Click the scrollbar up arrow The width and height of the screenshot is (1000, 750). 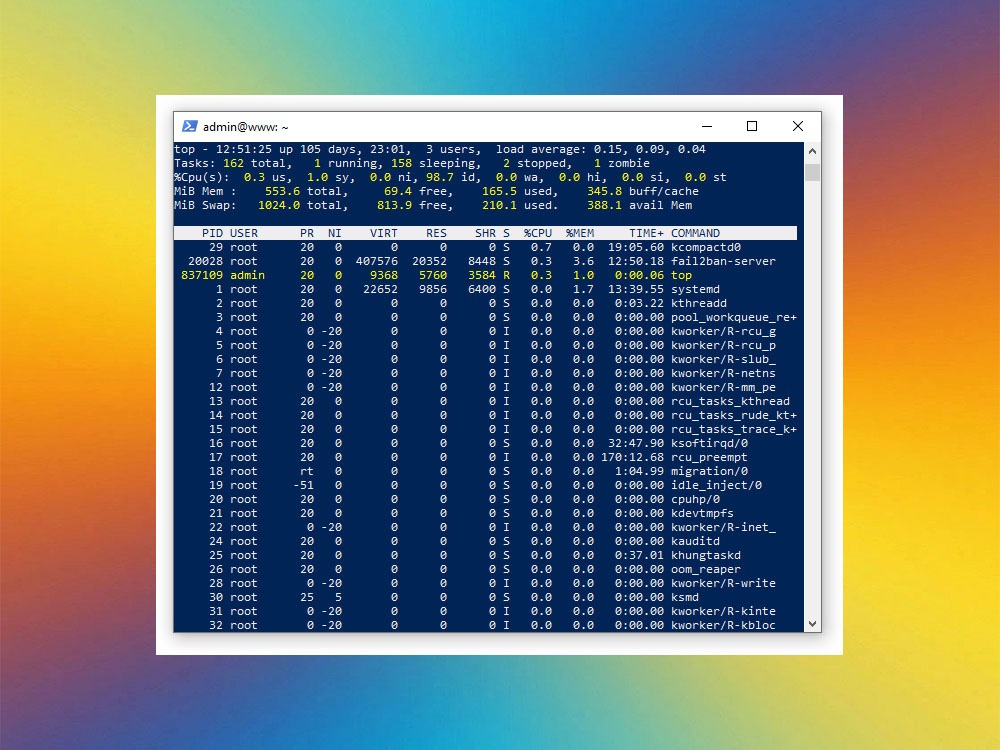point(811,151)
